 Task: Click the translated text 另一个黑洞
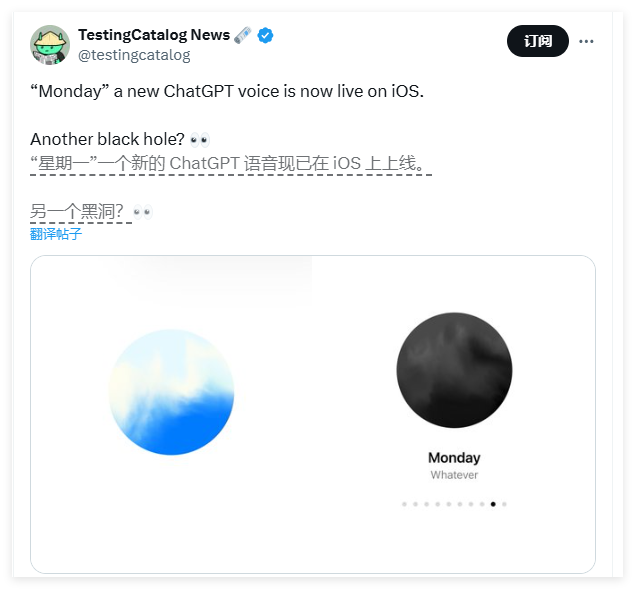[x=77, y=212]
